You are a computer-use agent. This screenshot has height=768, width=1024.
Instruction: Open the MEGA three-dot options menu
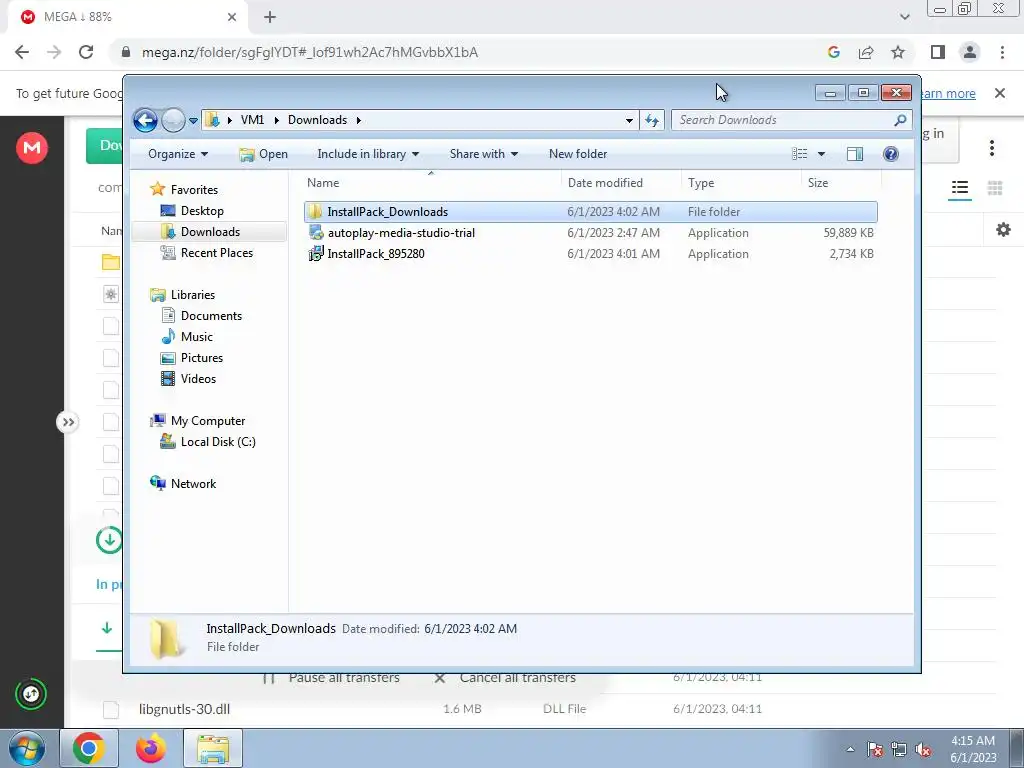tap(991, 148)
